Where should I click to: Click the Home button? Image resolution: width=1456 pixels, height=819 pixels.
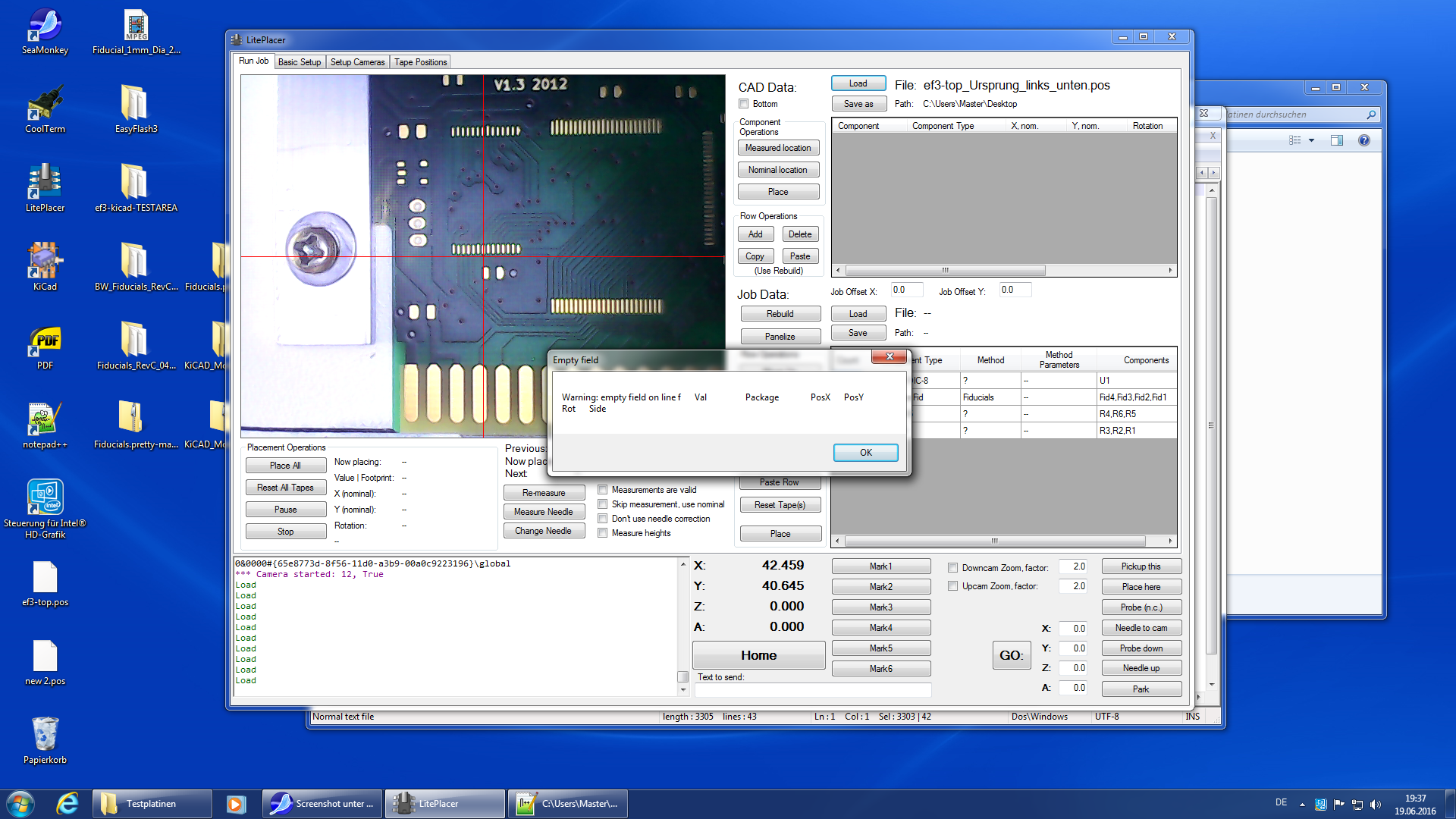tap(759, 655)
